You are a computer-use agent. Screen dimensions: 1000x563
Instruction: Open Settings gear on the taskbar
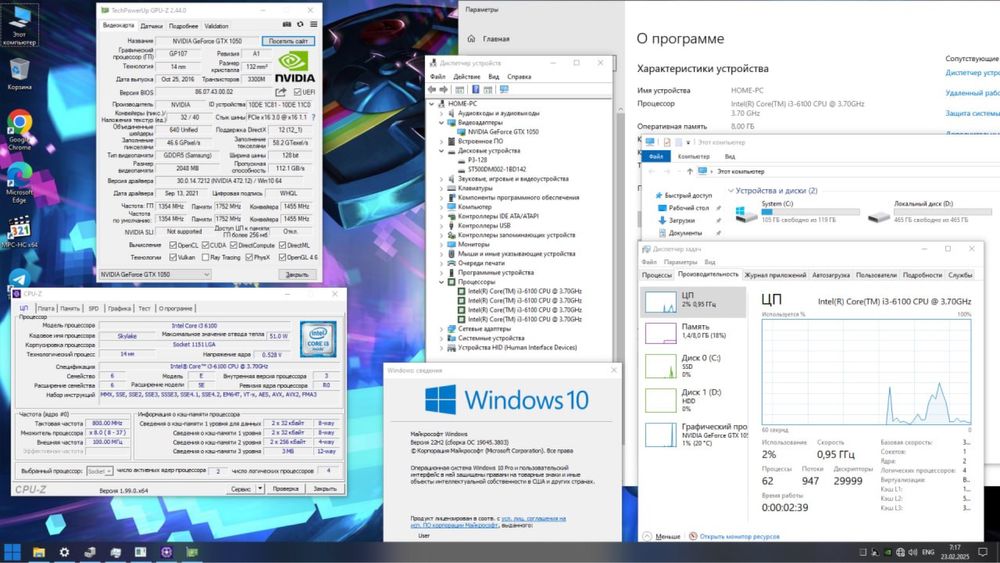[64, 552]
